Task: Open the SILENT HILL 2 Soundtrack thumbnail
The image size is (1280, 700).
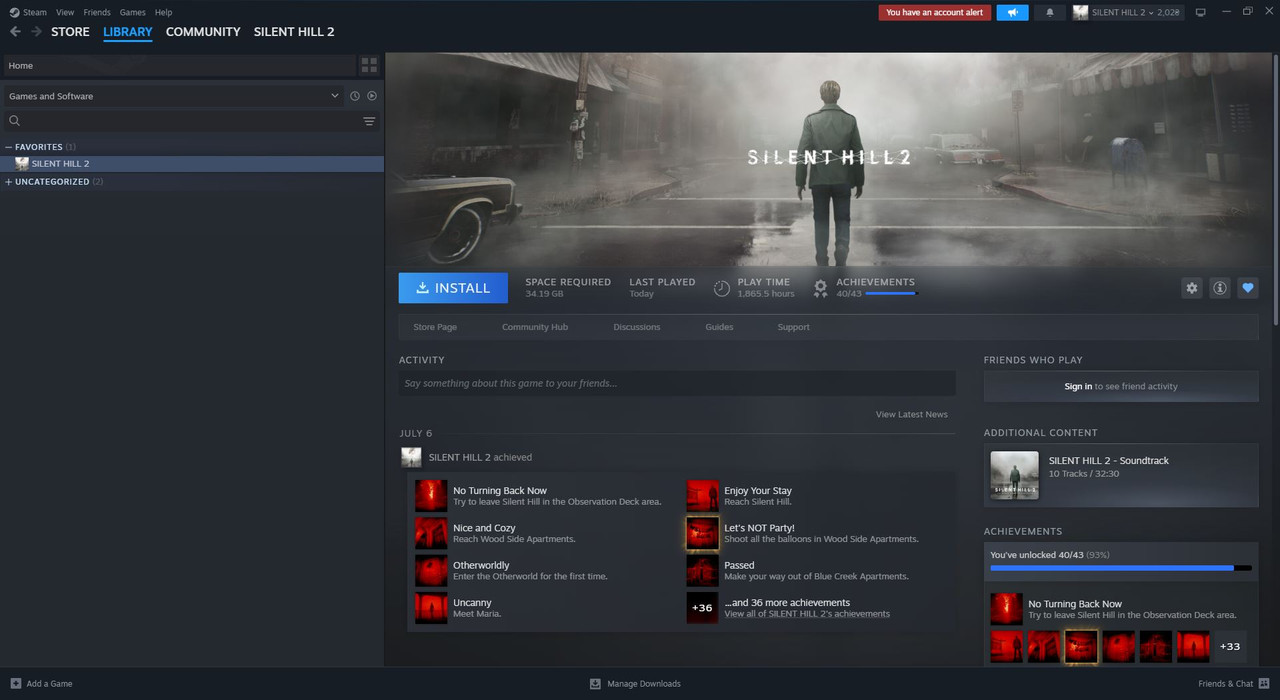Action: click(x=1015, y=475)
